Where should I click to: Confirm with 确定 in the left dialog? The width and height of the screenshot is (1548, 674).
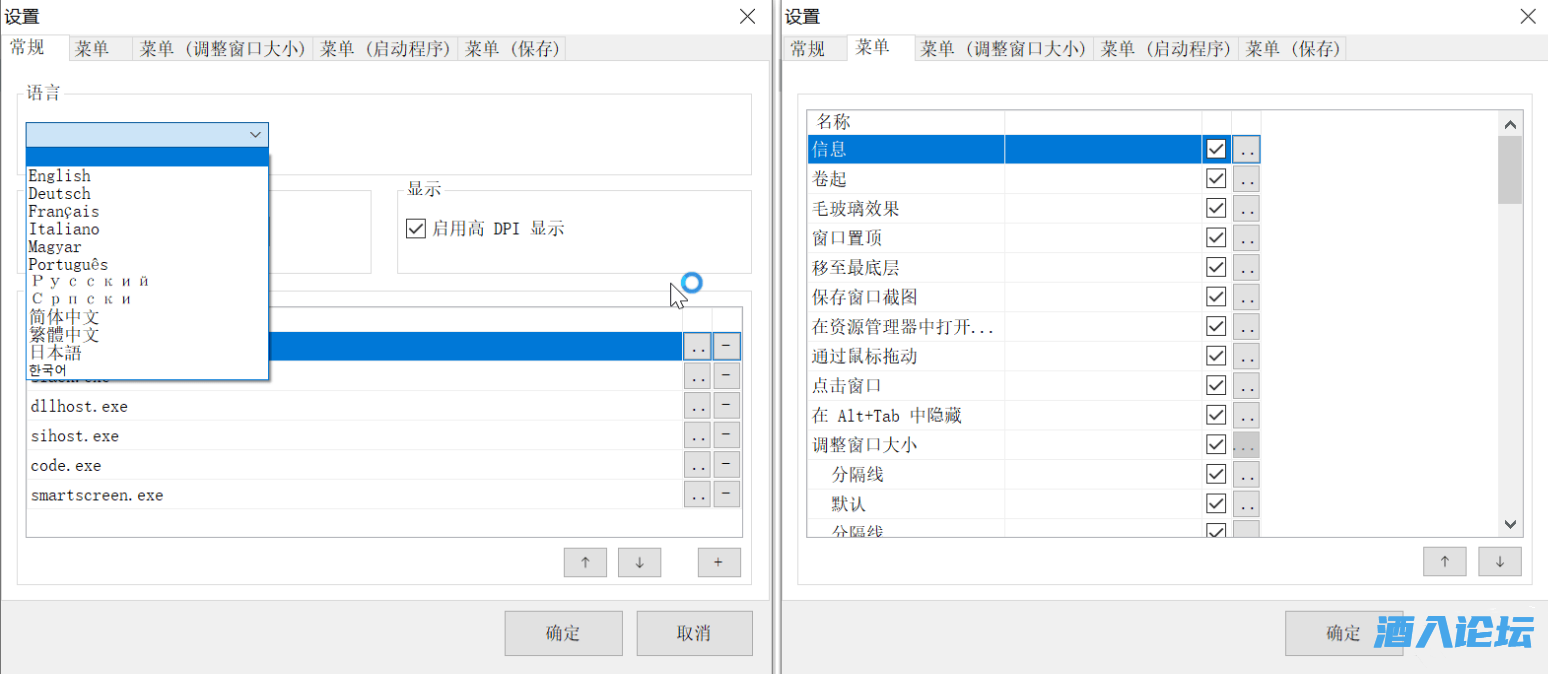(x=563, y=633)
